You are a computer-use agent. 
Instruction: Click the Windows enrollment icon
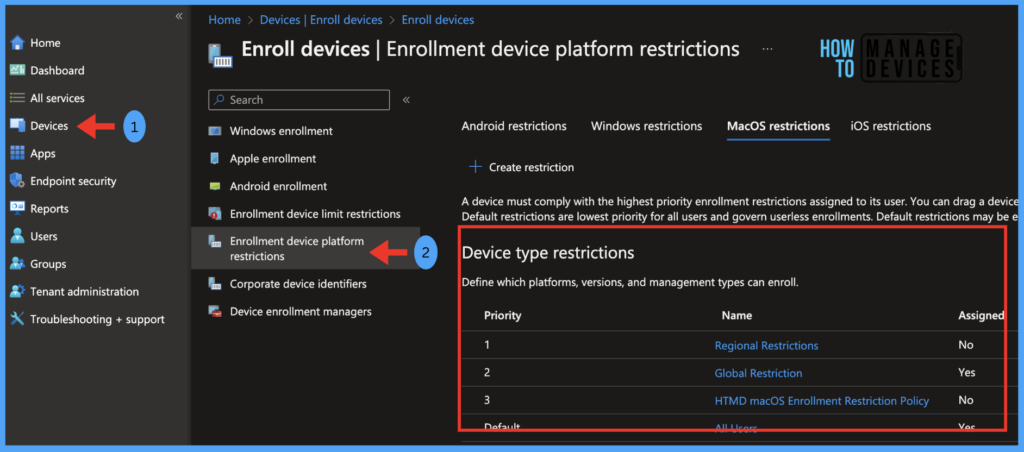tap(215, 131)
